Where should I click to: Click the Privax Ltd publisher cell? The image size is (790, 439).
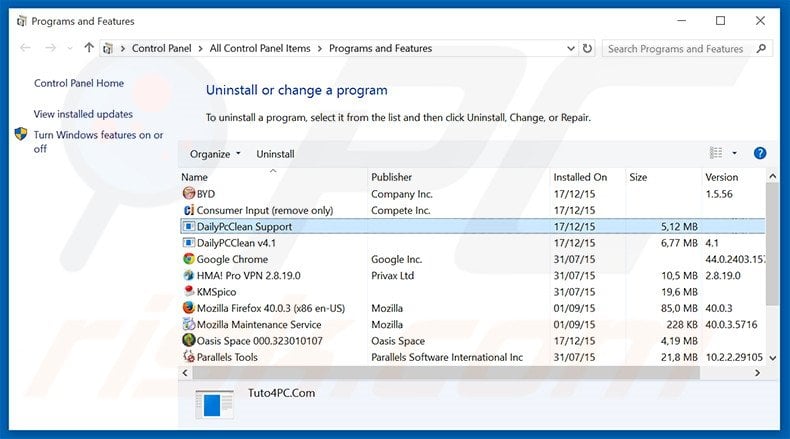392,276
